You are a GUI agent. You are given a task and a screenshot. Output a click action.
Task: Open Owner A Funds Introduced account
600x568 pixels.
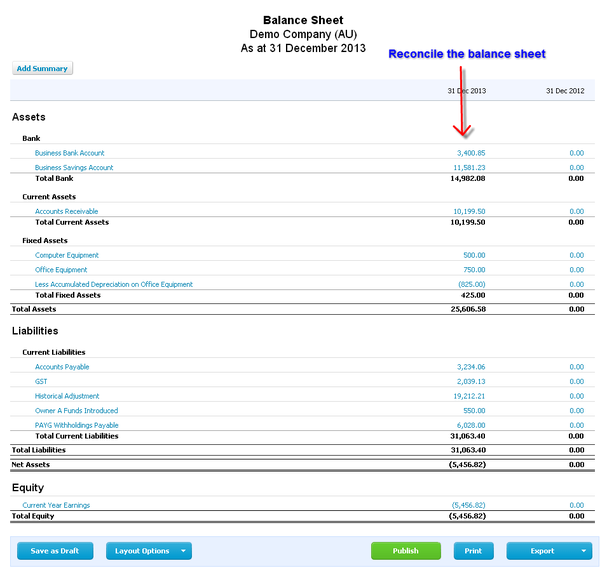[x=76, y=411]
